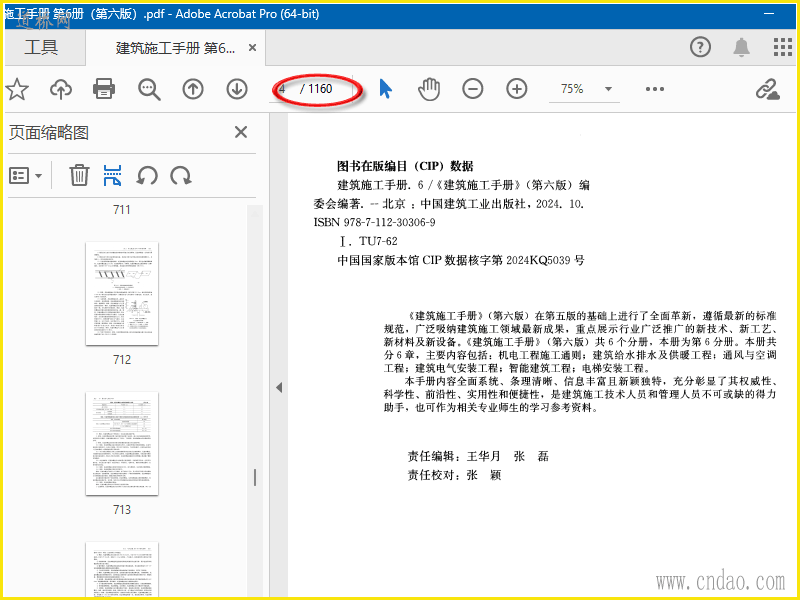Add file to starred with star icon
The width and height of the screenshot is (800, 600).
[x=17, y=89]
